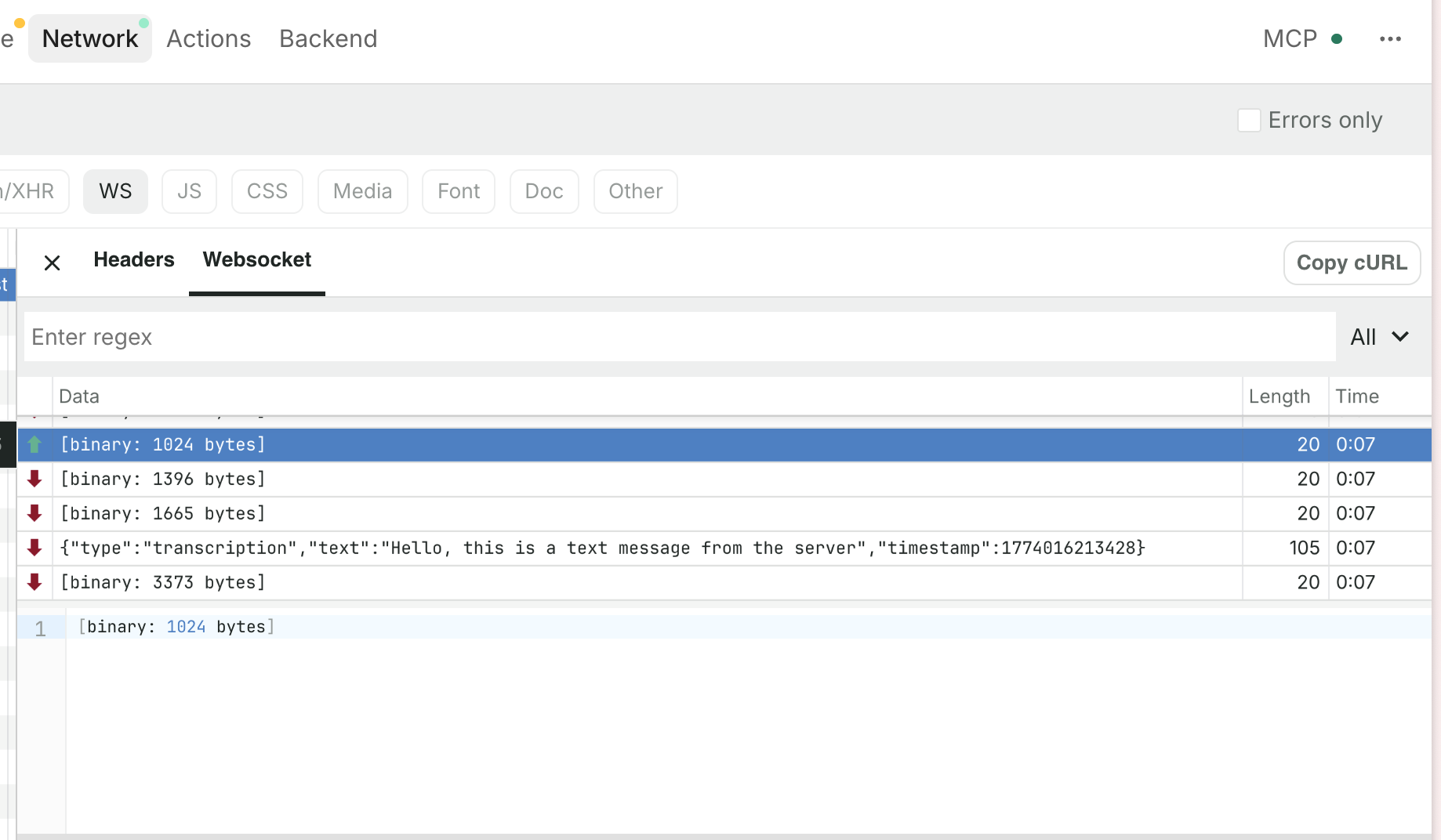Click the red received arrow on 1396 bytes row

34,479
